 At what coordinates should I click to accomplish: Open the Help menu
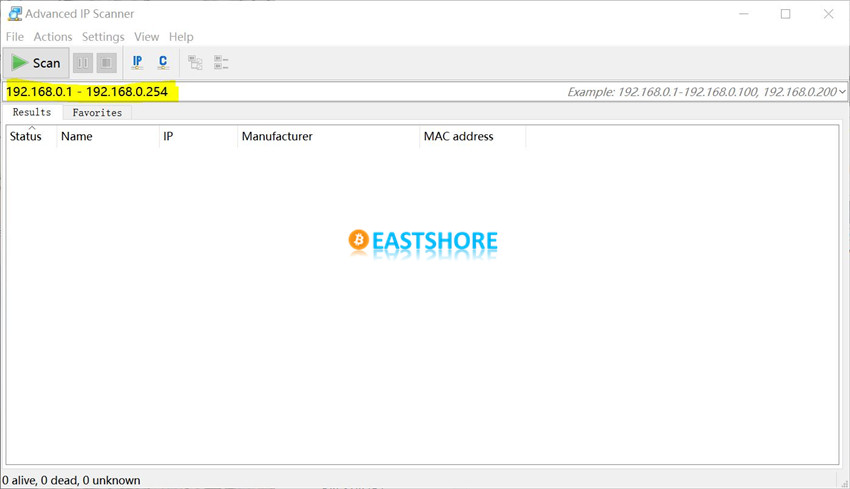click(x=181, y=37)
